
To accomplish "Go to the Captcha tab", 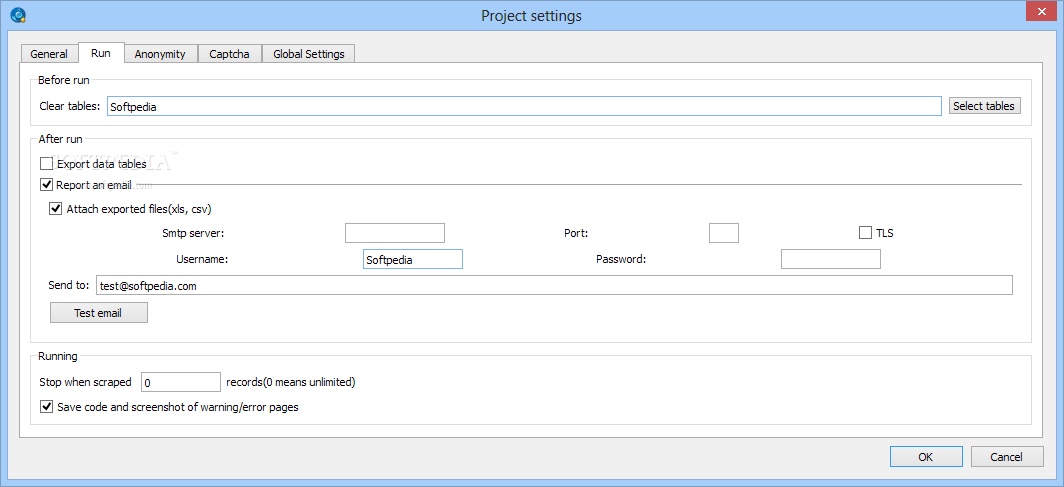I will [229, 54].
